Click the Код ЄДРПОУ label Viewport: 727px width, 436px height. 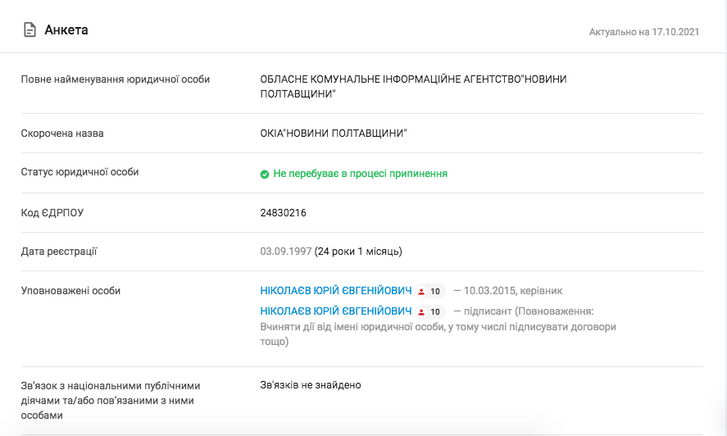(x=52, y=213)
